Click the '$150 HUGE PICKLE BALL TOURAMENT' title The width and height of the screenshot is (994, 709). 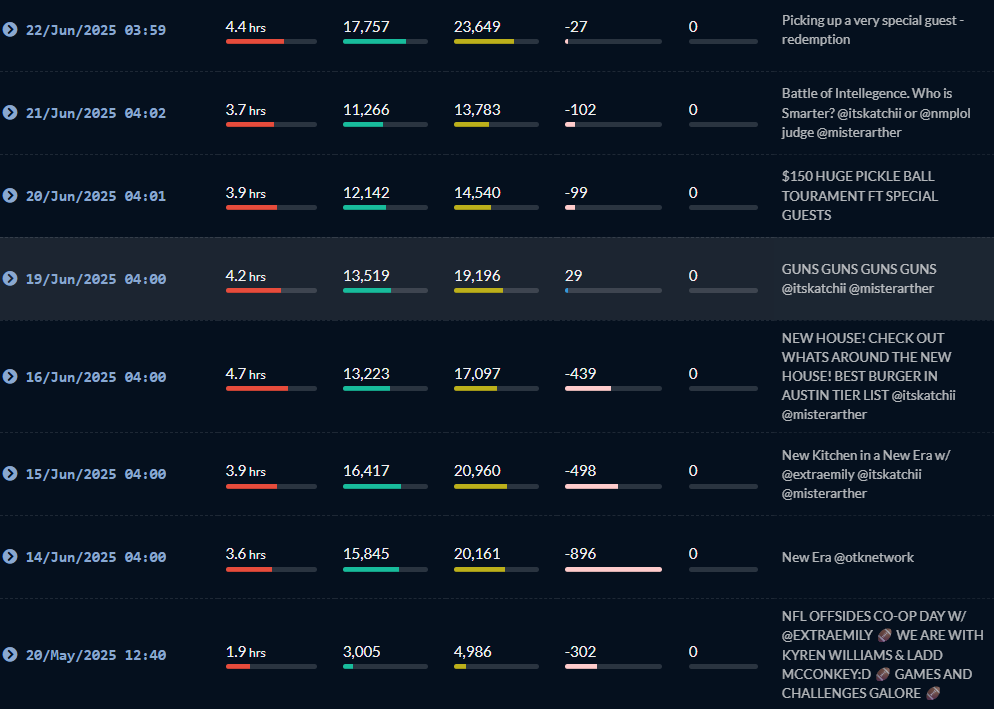click(x=860, y=195)
